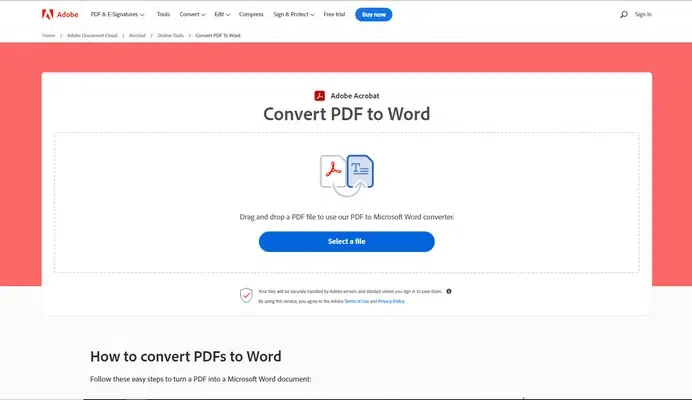Click the Adobe Acrobat label text
Viewport: 692px width, 400px height.
click(x=355, y=96)
